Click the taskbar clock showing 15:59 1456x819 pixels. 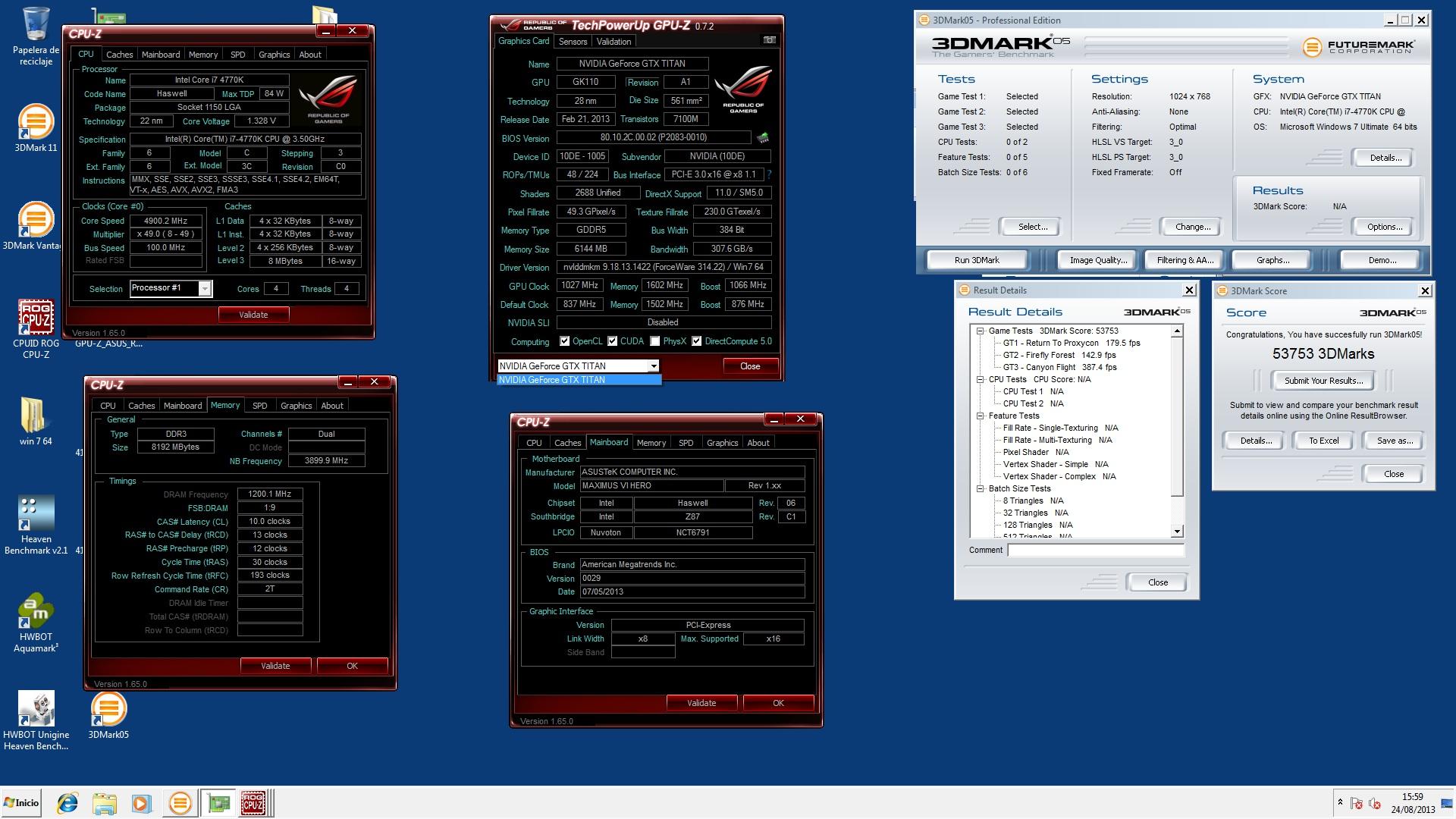click(x=1413, y=803)
